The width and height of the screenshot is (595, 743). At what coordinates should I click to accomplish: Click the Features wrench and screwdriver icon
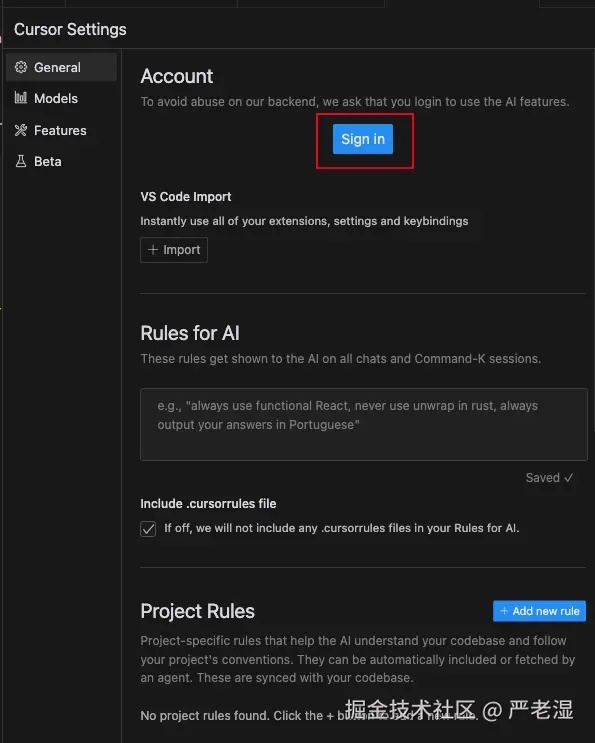21,130
